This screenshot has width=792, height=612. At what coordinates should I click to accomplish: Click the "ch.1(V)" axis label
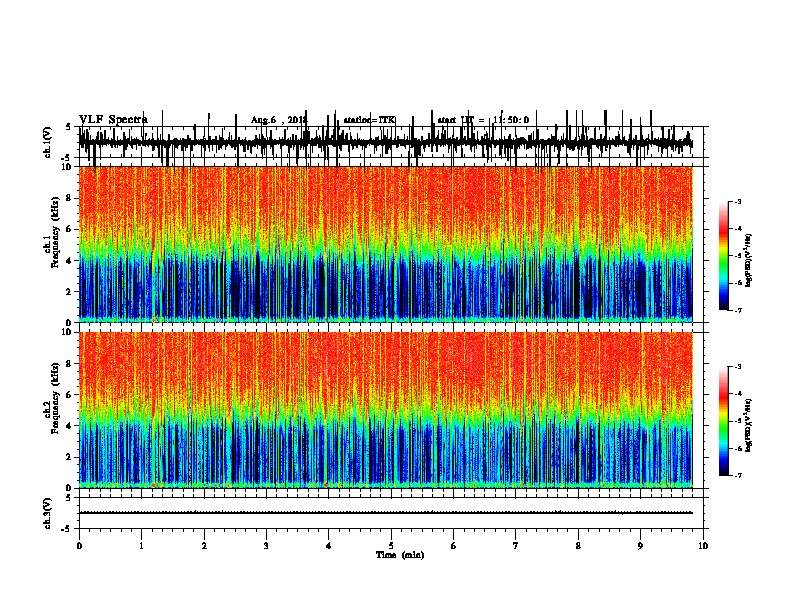coord(48,142)
